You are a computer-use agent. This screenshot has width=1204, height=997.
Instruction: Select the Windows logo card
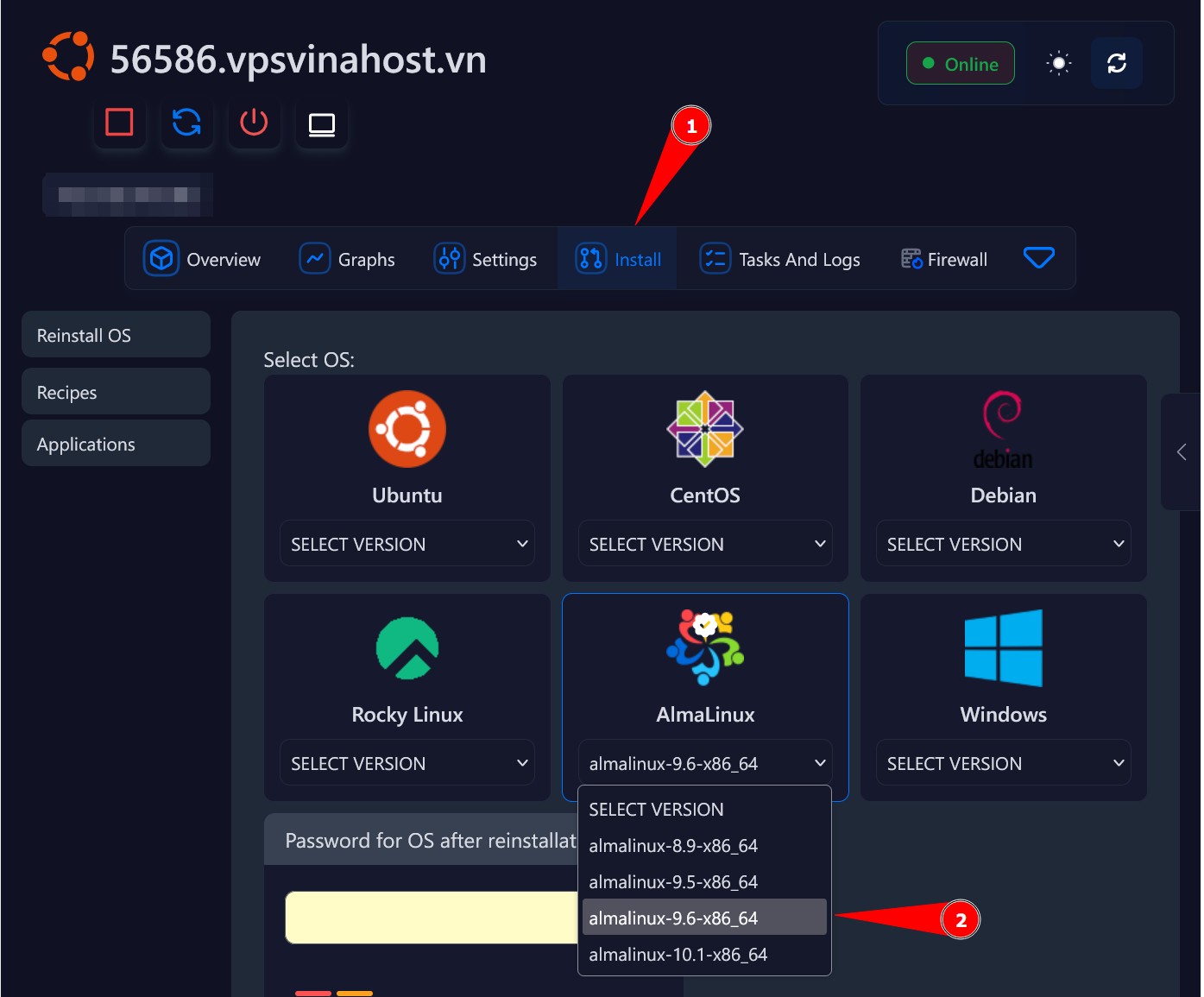pyautogui.click(x=1002, y=647)
